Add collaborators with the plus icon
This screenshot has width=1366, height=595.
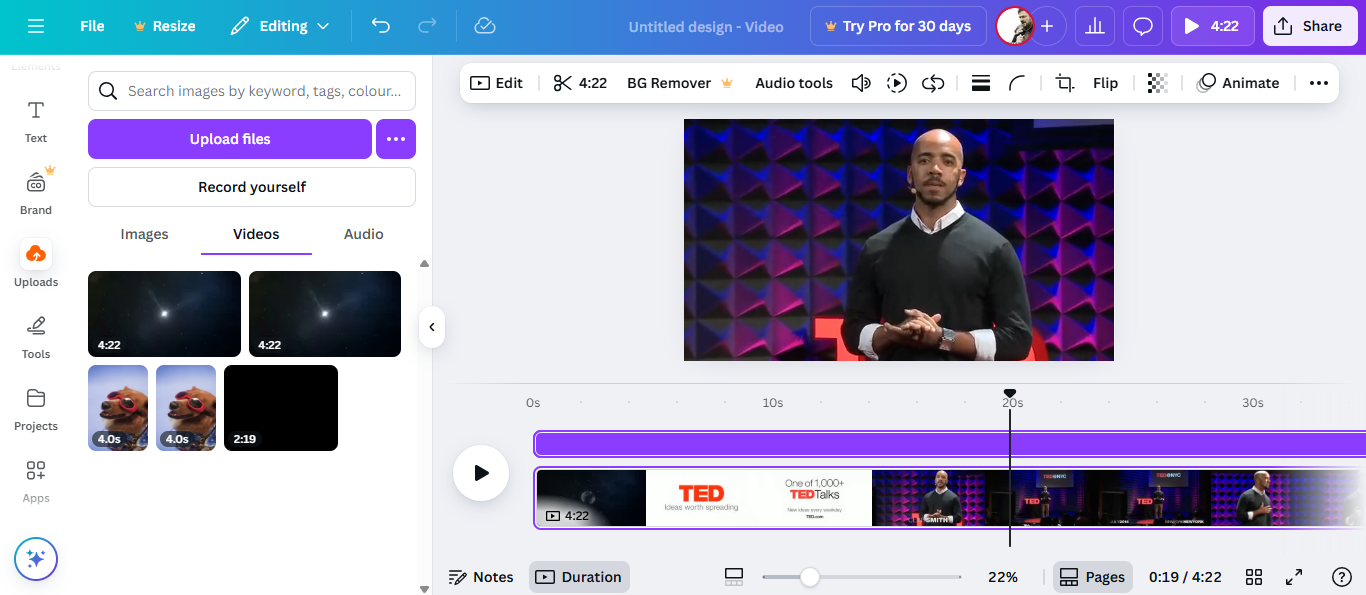[x=1047, y=26]
